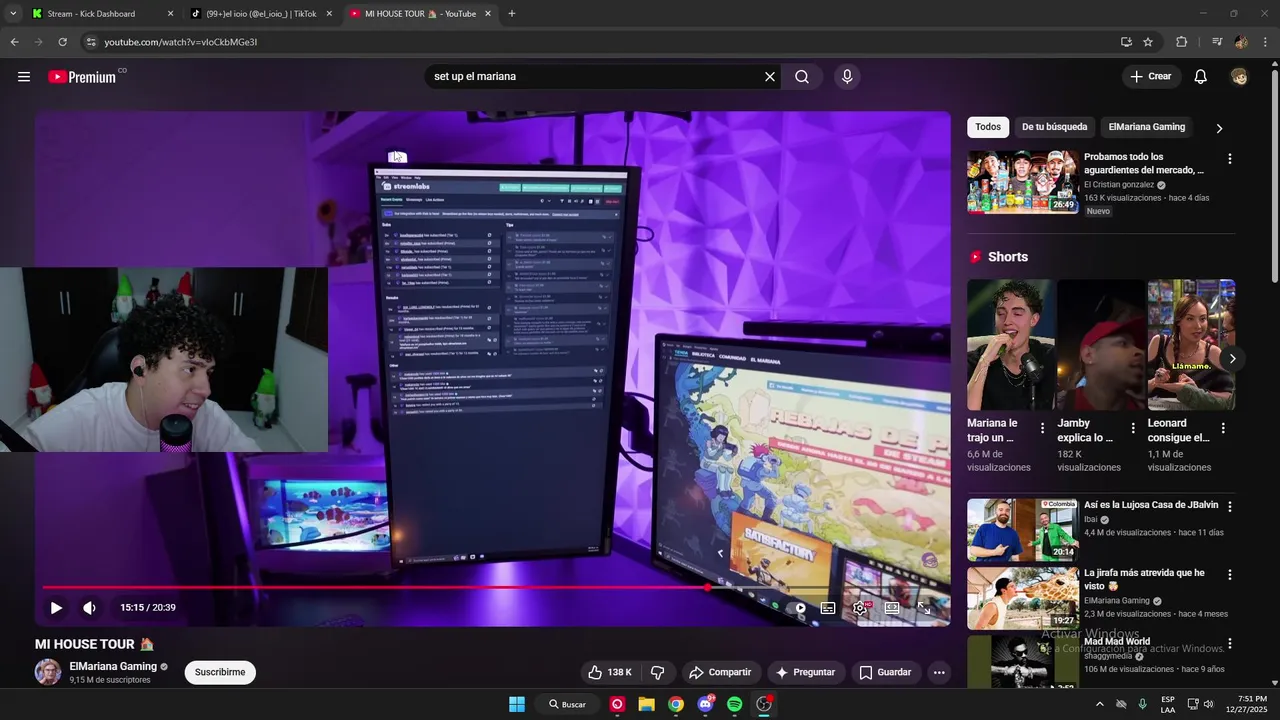Switch to theater mode
The height and width of the screenshot is (720, 1280).
coord(892,607)
